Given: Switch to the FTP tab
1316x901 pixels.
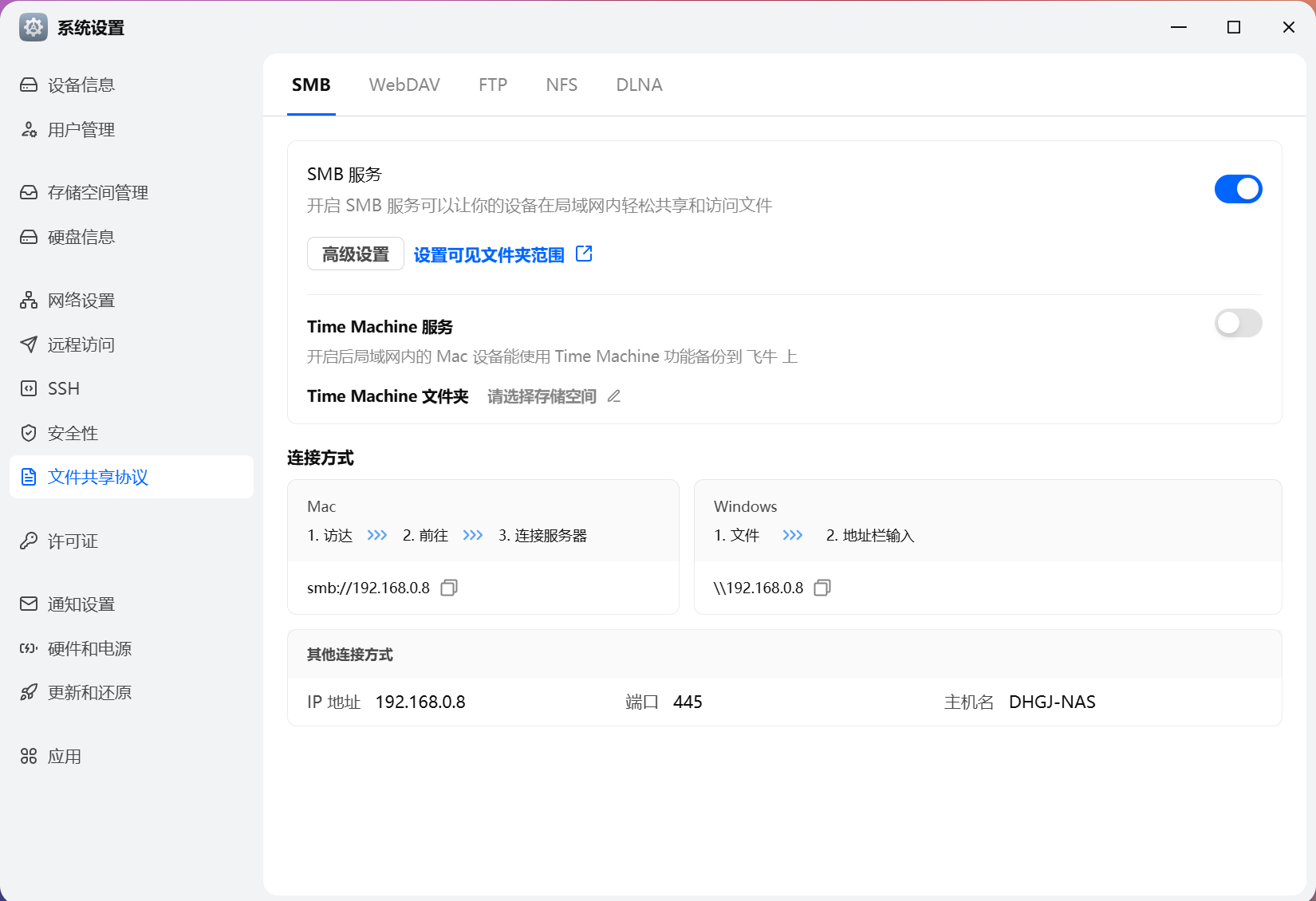Looking at the screenshot, I should [493, 85].
